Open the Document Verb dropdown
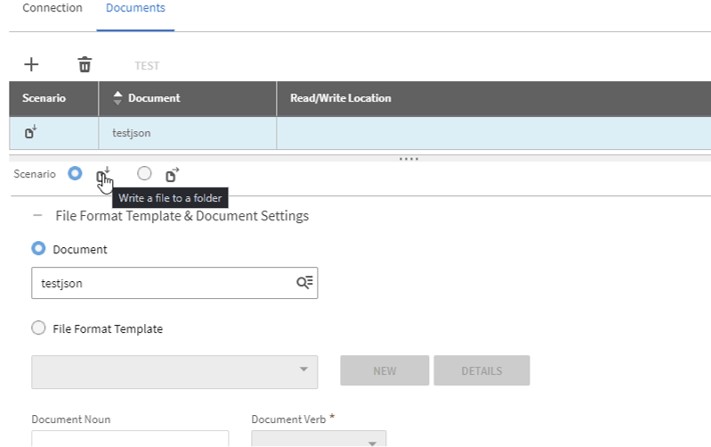Image resolution: width=711 pixels, height=447 pixels. [x=319, y=439]
